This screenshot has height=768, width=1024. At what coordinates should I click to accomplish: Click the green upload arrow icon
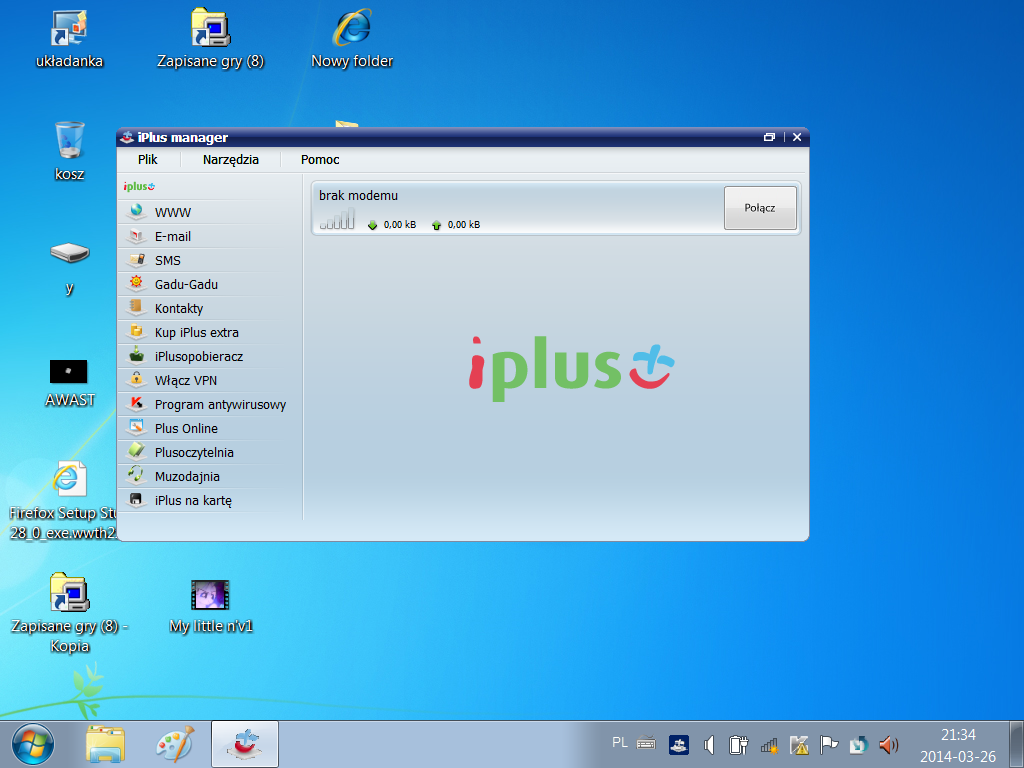tap(436, 225)
